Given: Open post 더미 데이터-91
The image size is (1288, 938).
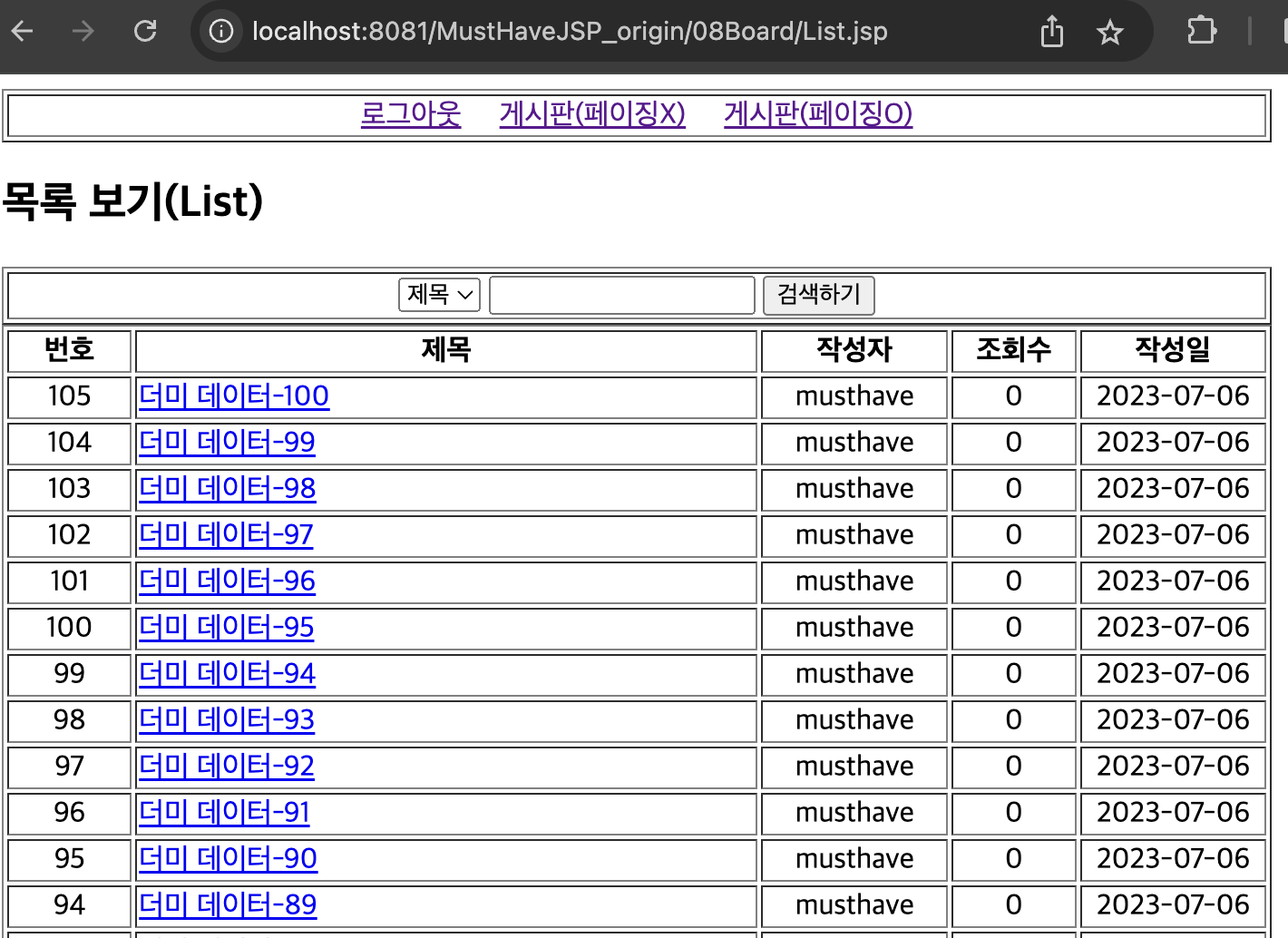Looking at the screenshot, I should (224, 813).
